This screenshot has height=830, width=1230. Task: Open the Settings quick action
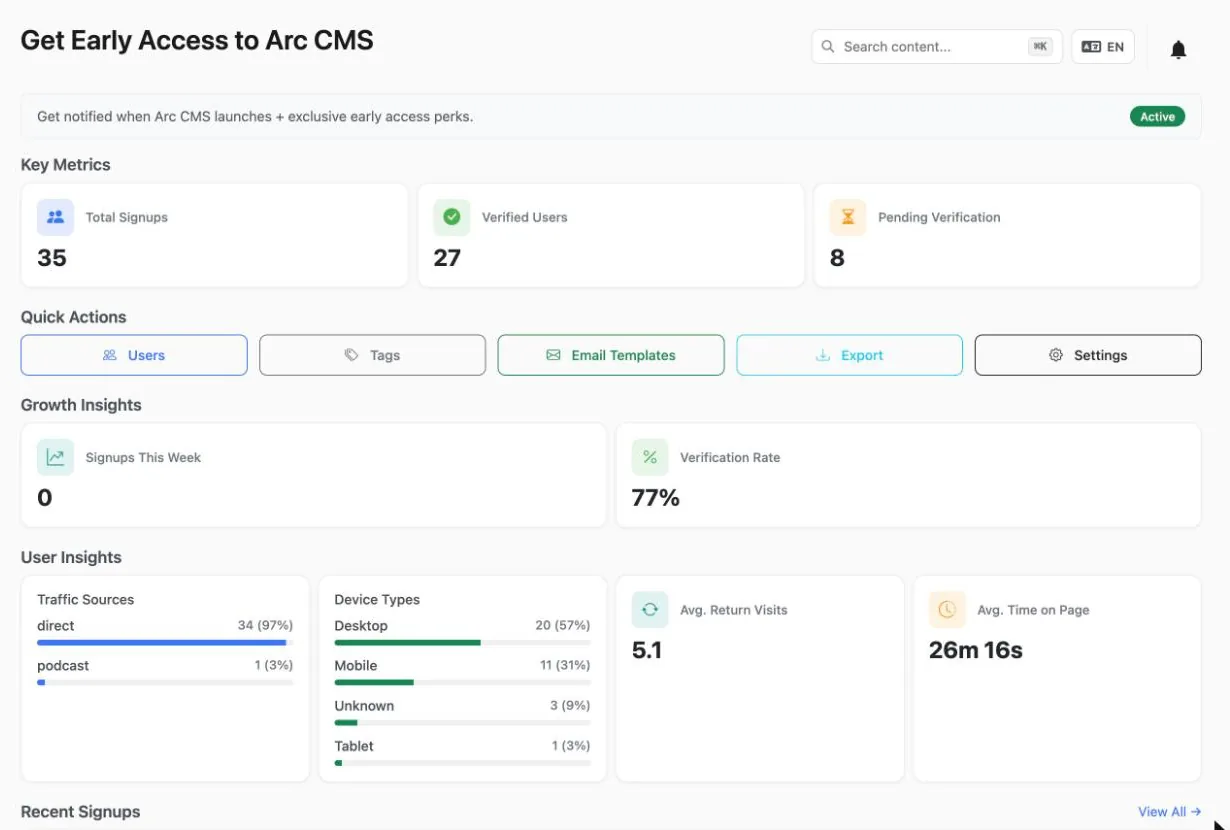click(x=1088, y=355)
